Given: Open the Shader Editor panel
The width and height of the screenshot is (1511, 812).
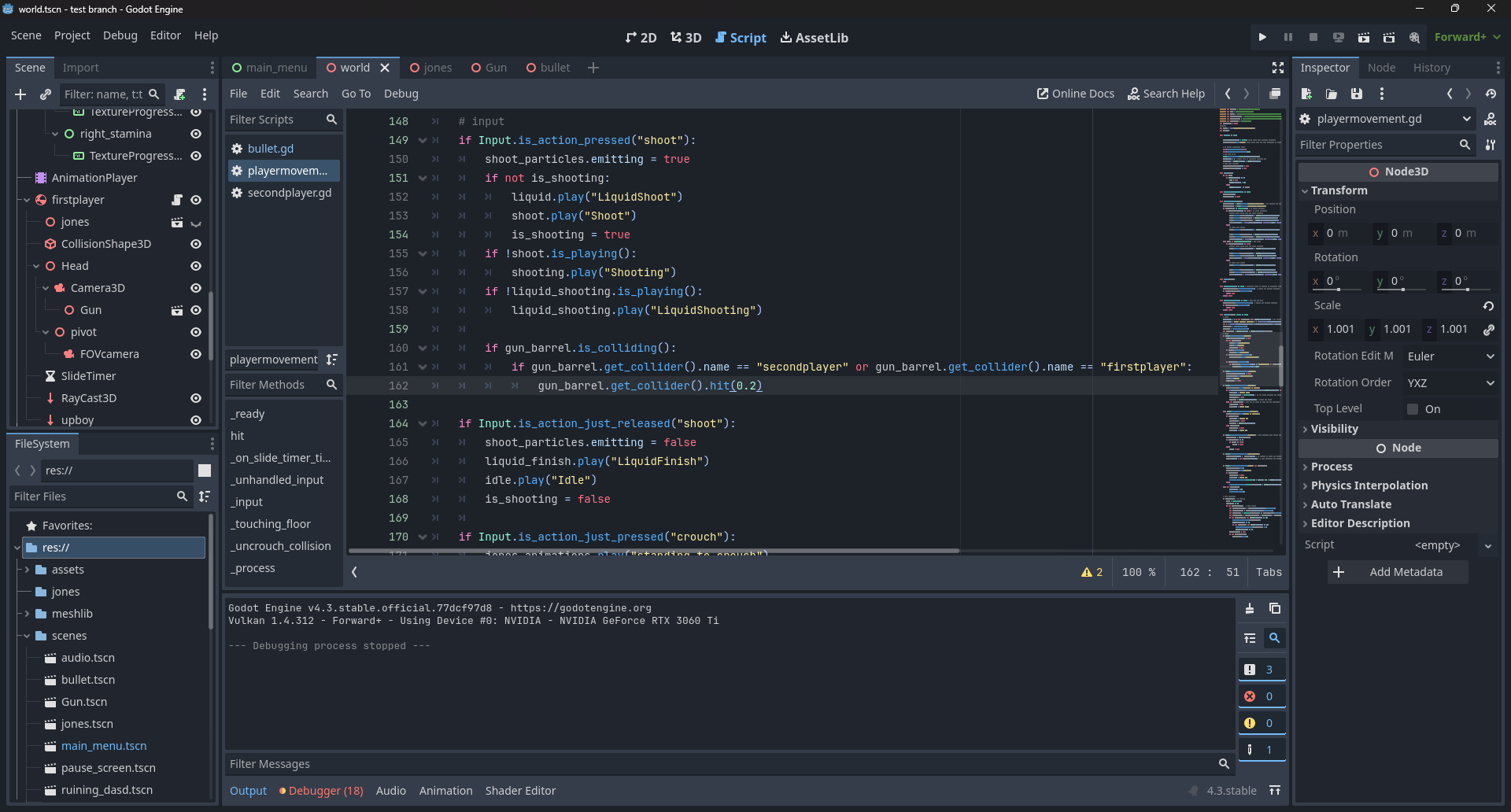Looking at the screenshot, I should tap(520, 791).
